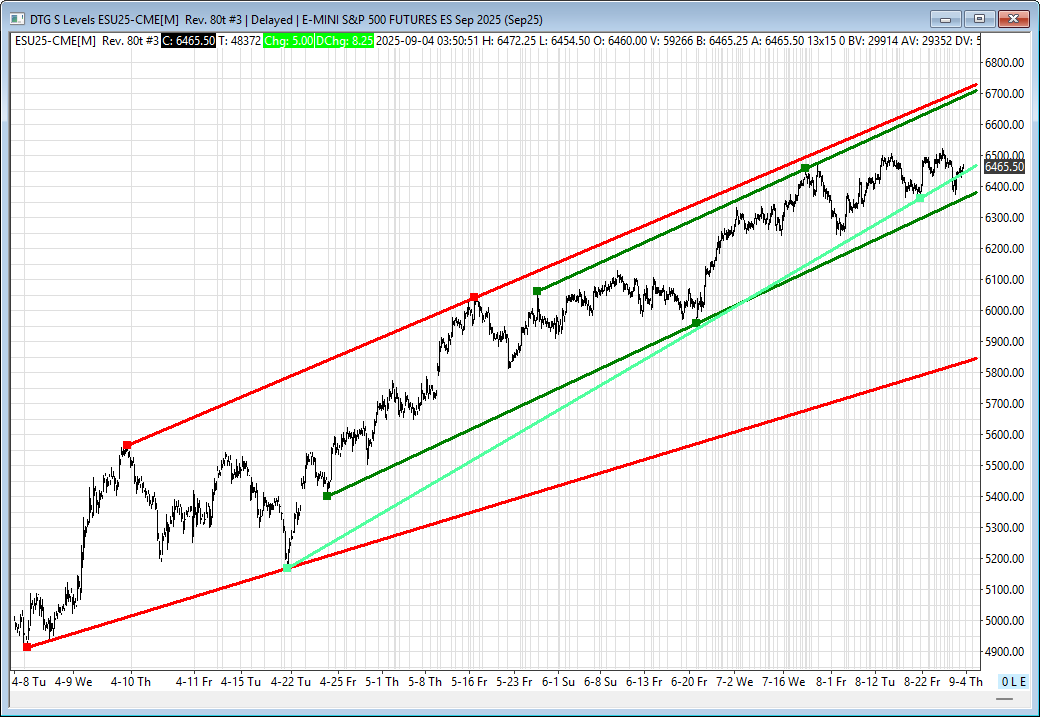
Task: Click the 'ESU25-CME[M]' symbol in chart header
Action: point(55,40)
